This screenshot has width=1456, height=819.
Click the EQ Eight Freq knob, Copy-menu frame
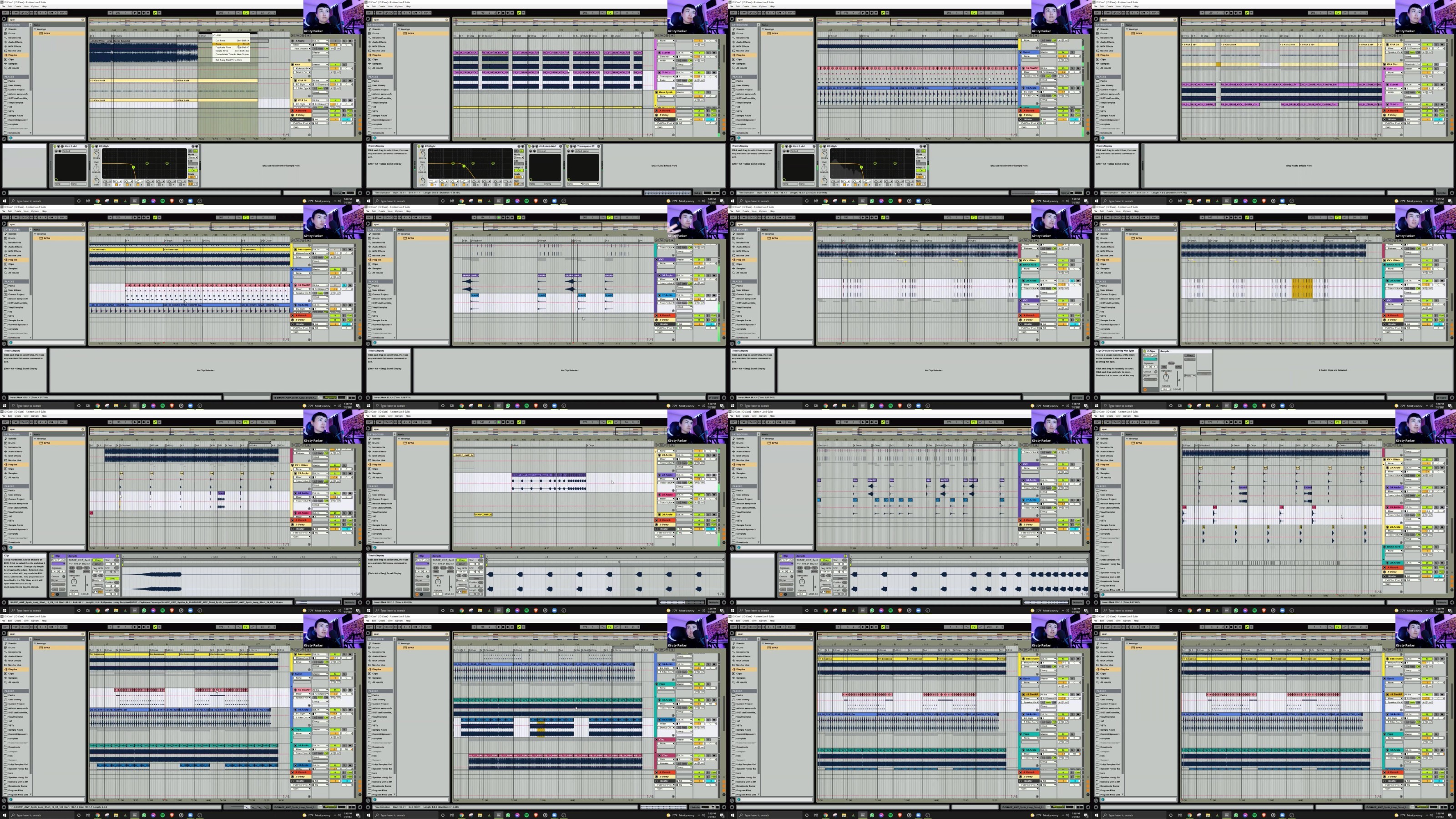point(96,154)
